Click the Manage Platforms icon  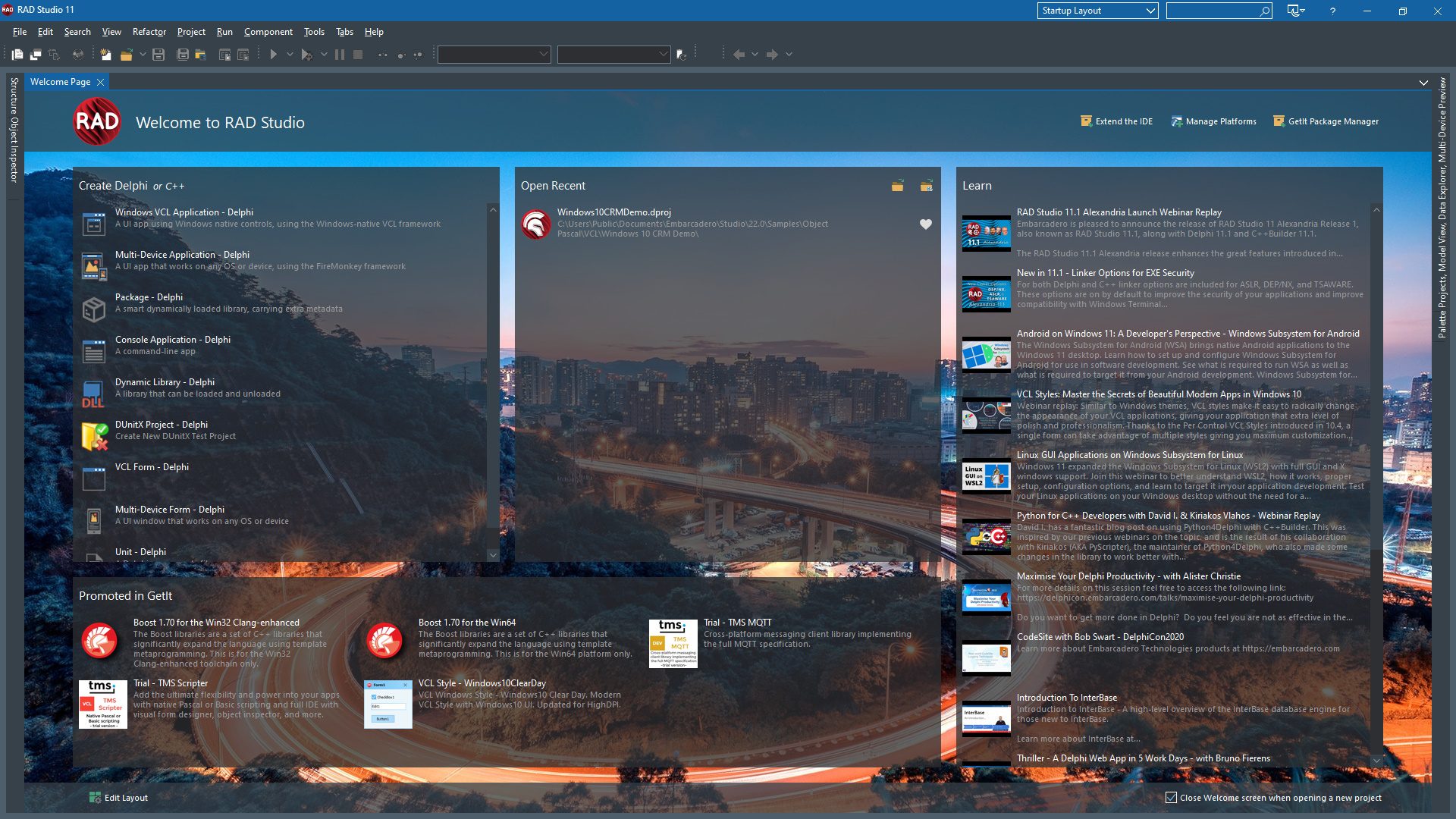1176,121
